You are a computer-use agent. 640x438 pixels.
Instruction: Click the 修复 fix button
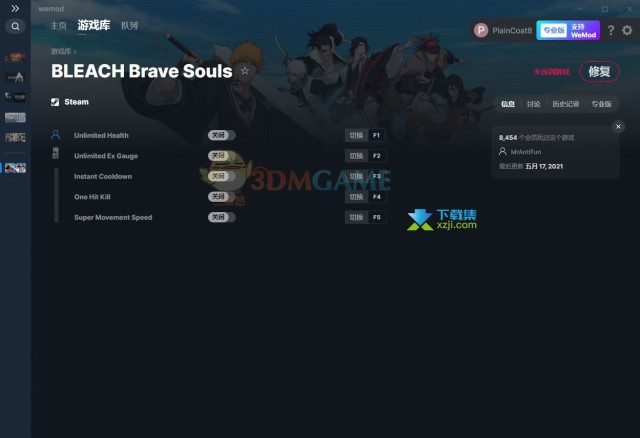tap(599, 72)
